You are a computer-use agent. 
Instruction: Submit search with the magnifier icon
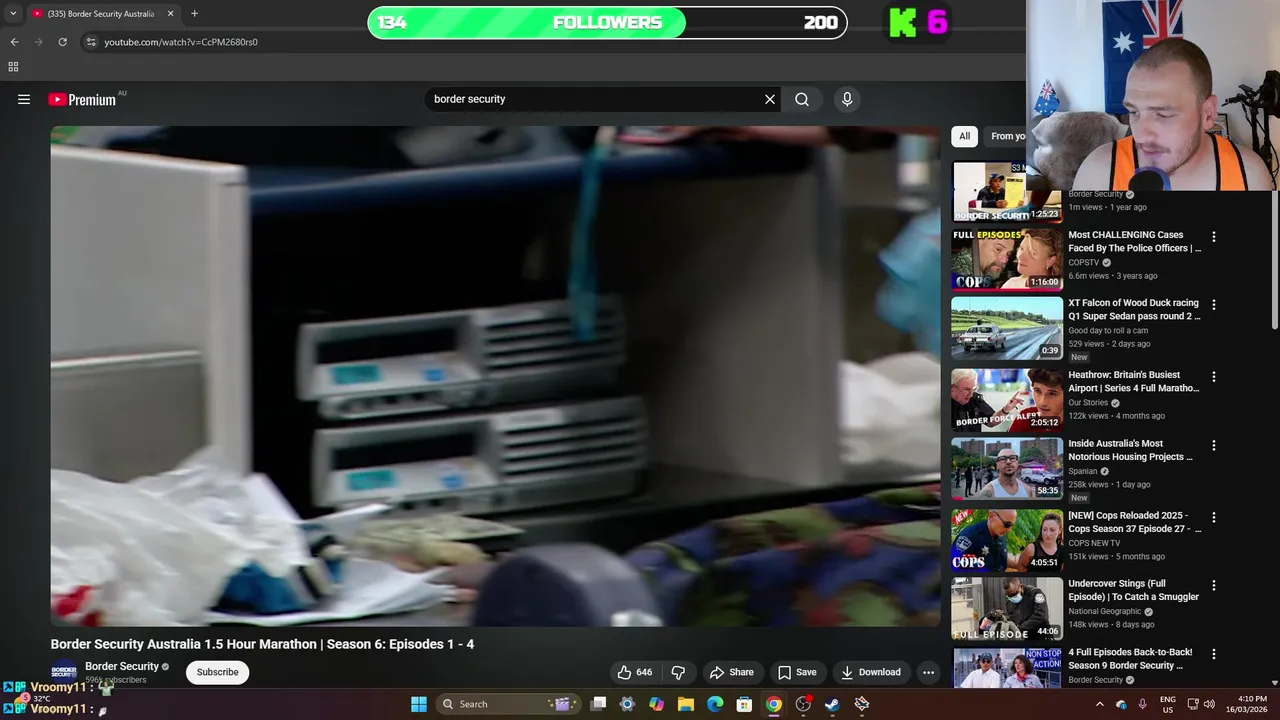coord(802,99)
